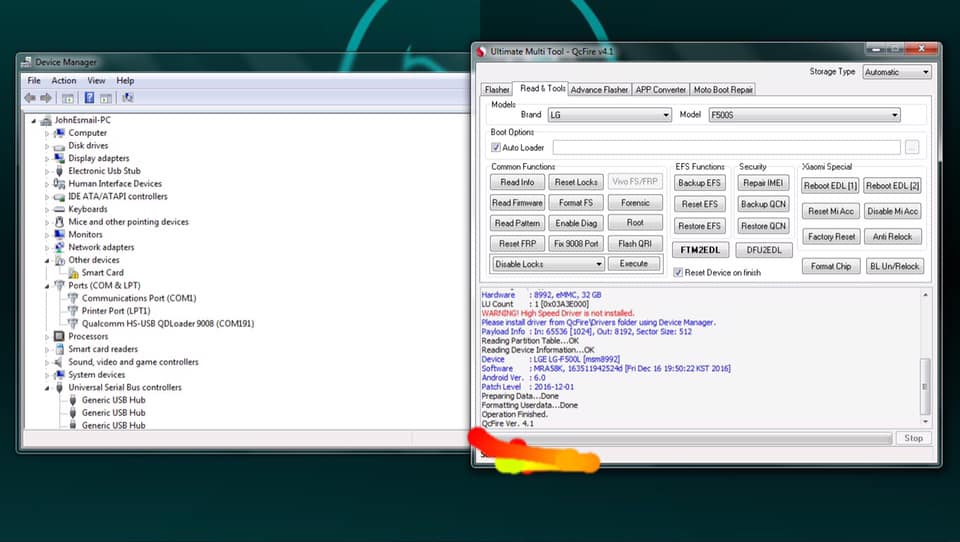Click the Back arrow in Device Manager toolbar
This screenshot has height=542, width=960.
click(29, 98)
